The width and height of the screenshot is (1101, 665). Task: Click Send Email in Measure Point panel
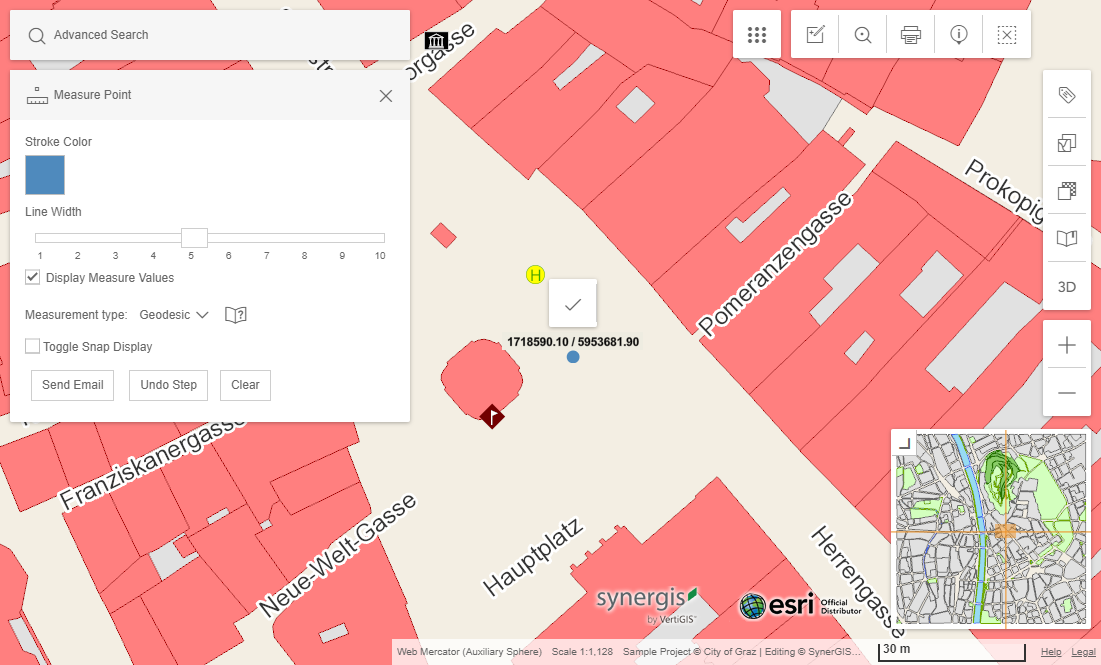click(x=72, y=385)
